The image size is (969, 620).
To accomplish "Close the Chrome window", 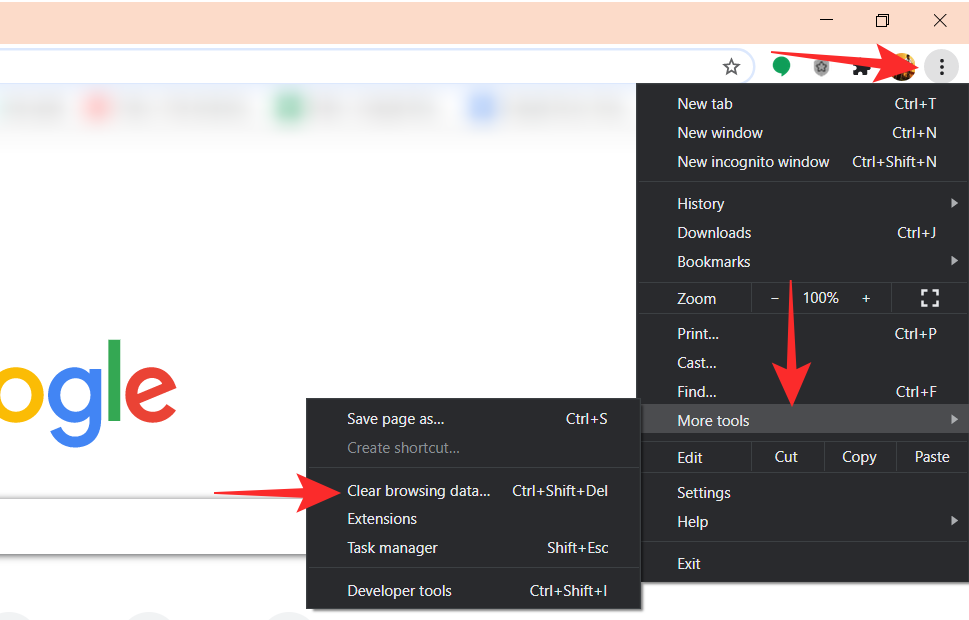I will pyautogui.click(x=940, y=20).
